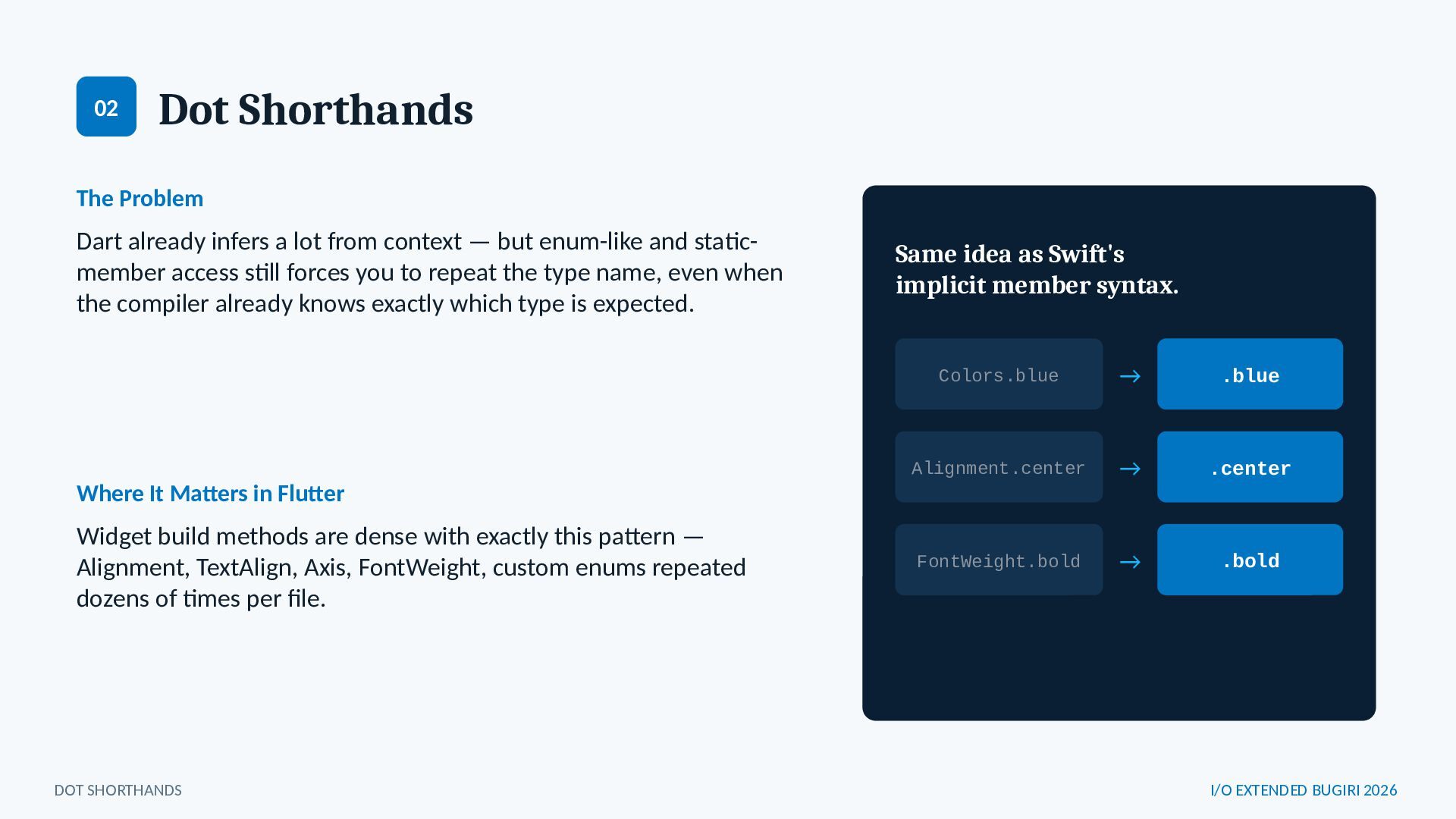This screenshot has height=819, width=1456.
Task: Click the 02 section number badge
Action: [106, 106]
